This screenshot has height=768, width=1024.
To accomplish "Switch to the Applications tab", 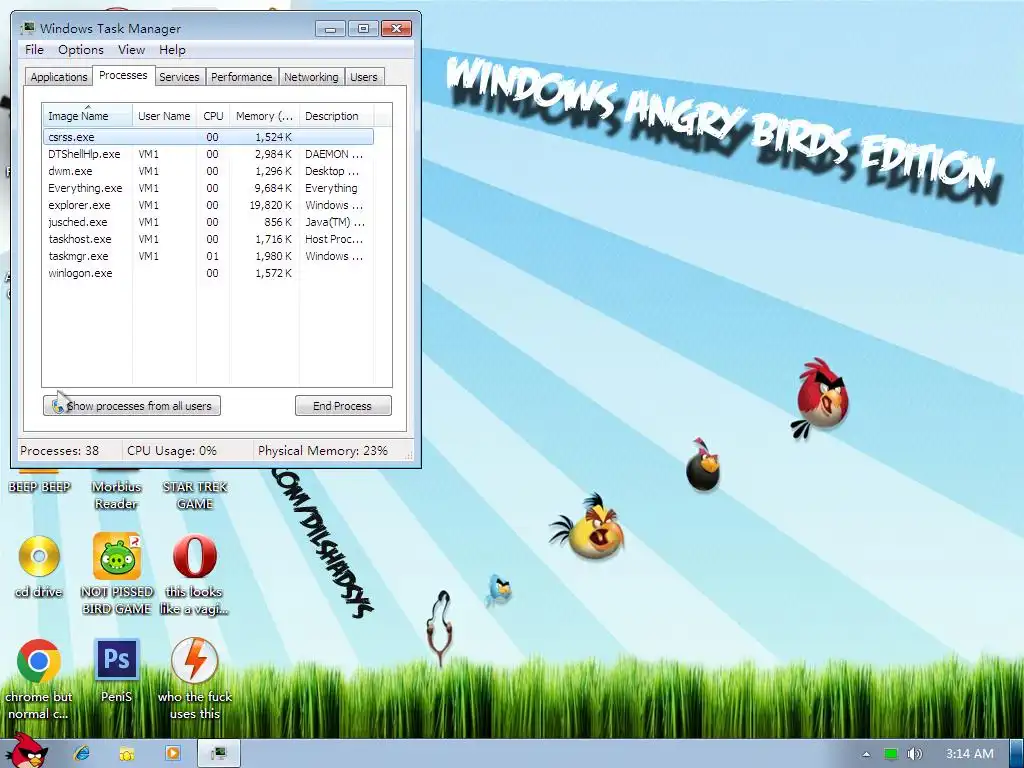I will pos(59,77).
